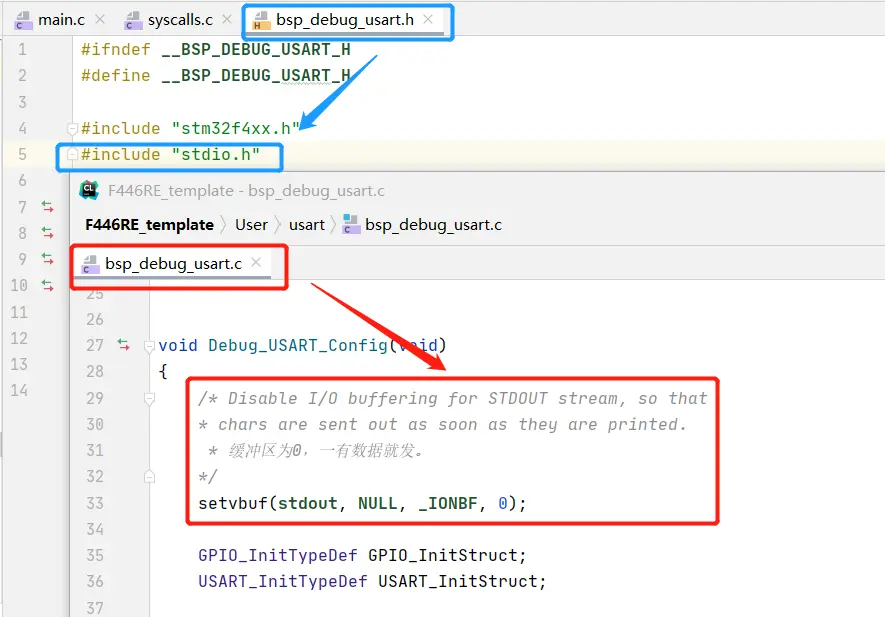Close the bsp_debug_usart.c tab
Viewport: 885px width, 617px height.
pos(256,262)
